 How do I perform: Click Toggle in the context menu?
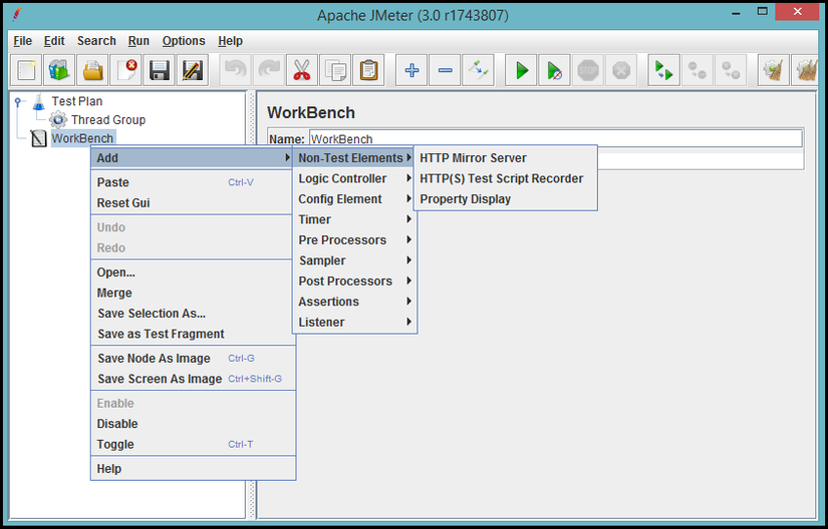(115, 445)
